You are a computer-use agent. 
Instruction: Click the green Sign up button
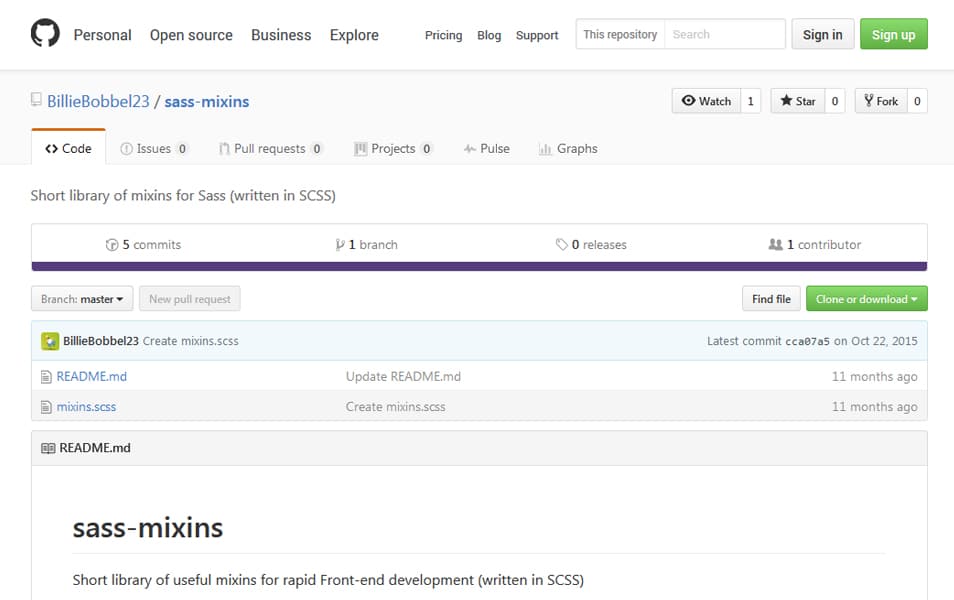pyautogui.click(x=893, y=34)
